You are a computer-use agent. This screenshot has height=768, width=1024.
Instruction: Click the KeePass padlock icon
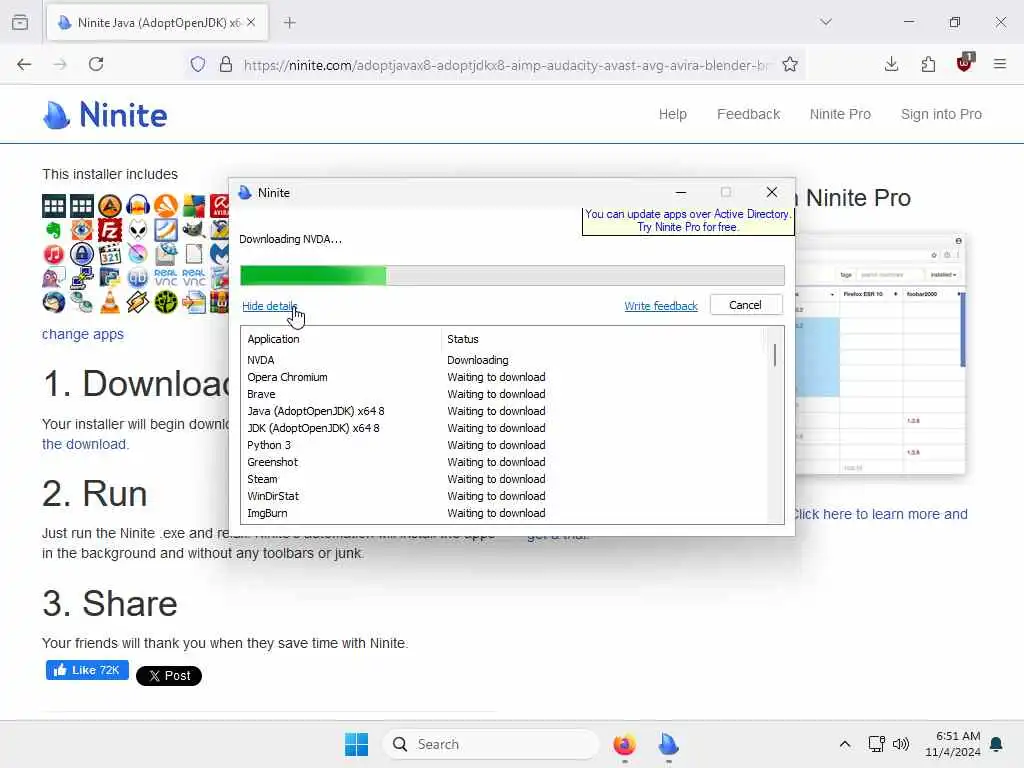pos(82,255)
